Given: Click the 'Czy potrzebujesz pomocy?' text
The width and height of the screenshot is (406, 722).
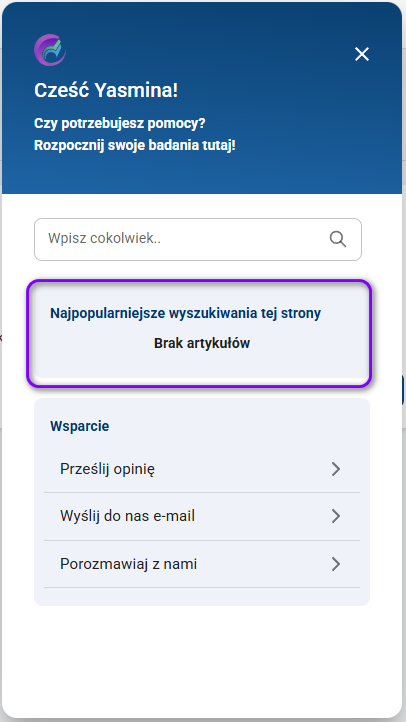Looking at the screenshot, I should [x=120, y=123].
